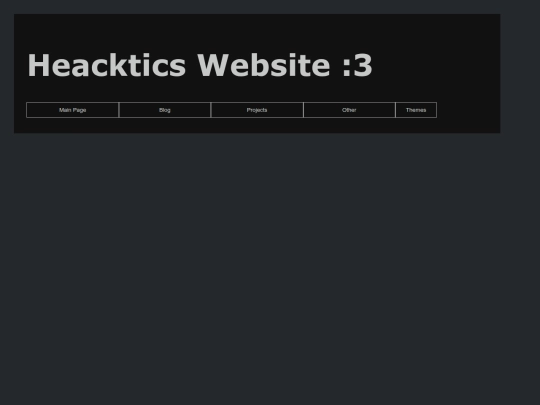Click the Themes label text
This screenshot has width=540, height=405.
click(416, 110)
